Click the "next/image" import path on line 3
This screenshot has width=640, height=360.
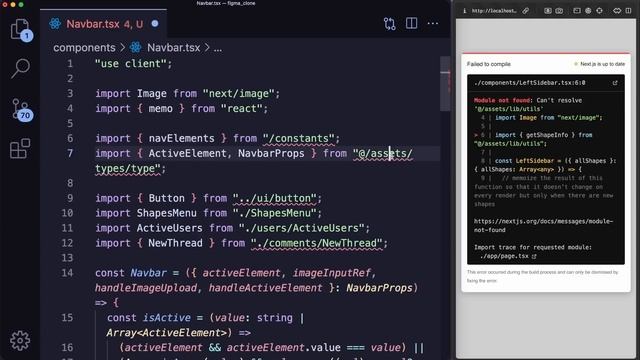(238, 94)
